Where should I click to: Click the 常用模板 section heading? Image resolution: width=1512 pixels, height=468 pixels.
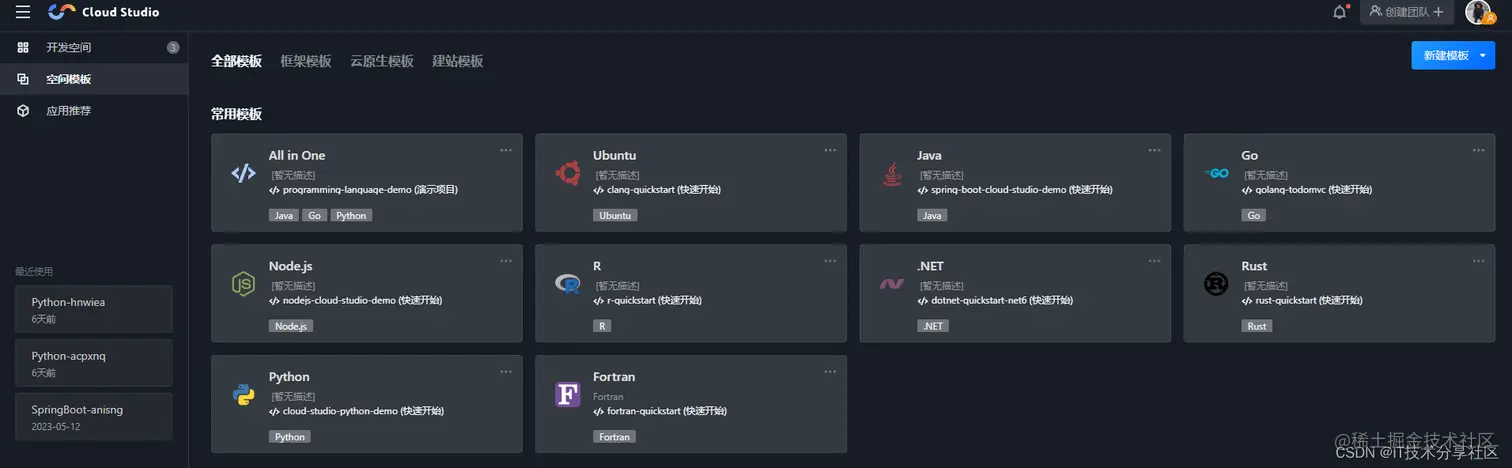click(x=236, y=114)
